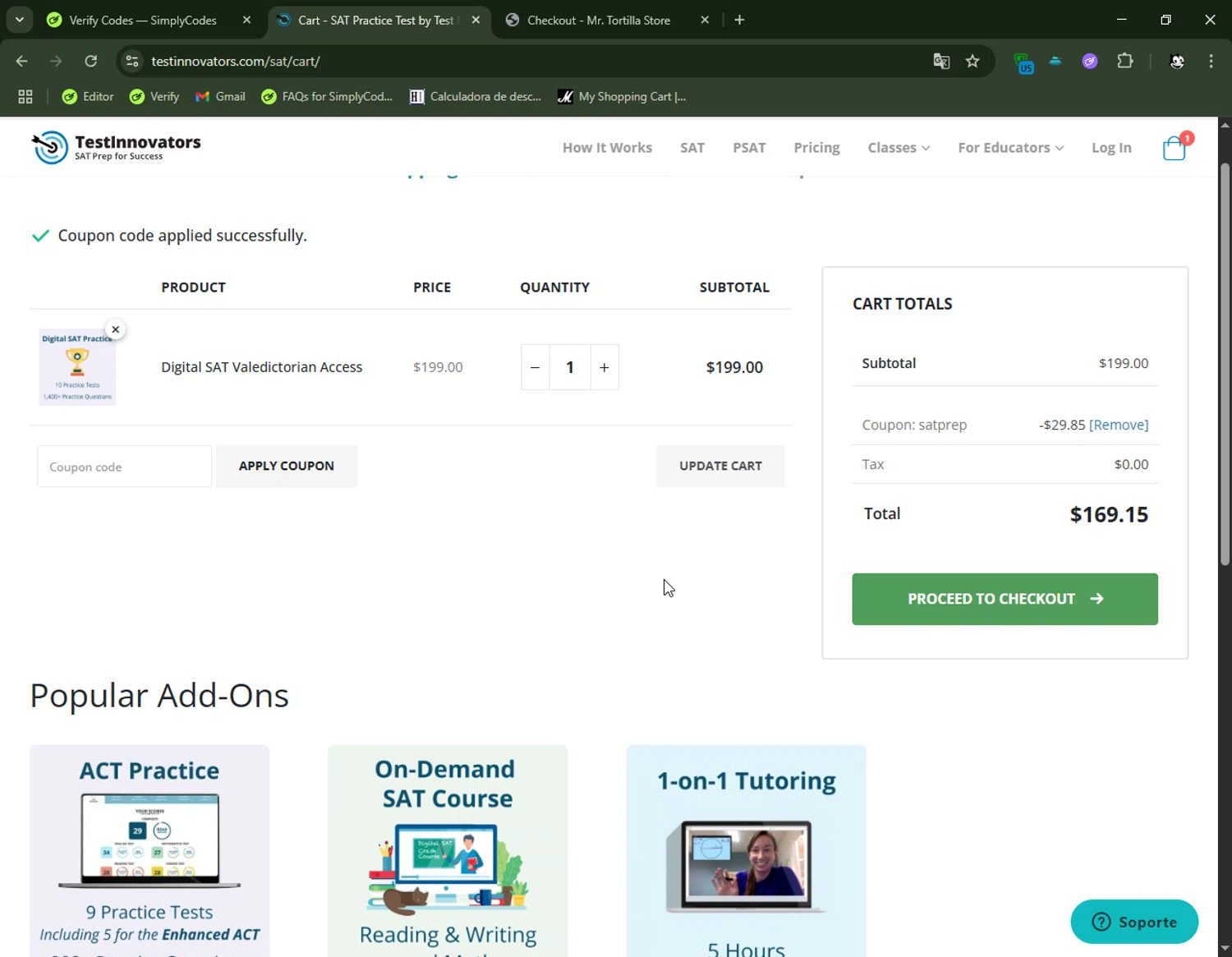The width and height of the screenshot is (1232, 957).
Task: Bookmark this page with star icon
Action: tap(972, 61)
